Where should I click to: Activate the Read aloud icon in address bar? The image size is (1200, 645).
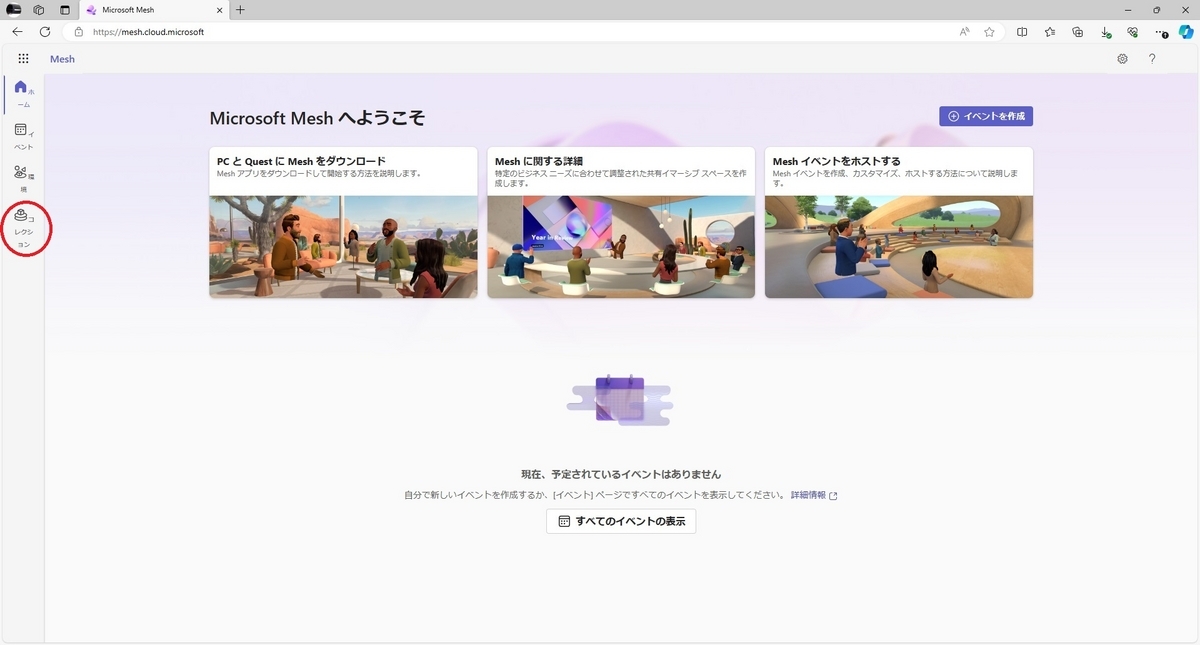click(964, 32)
